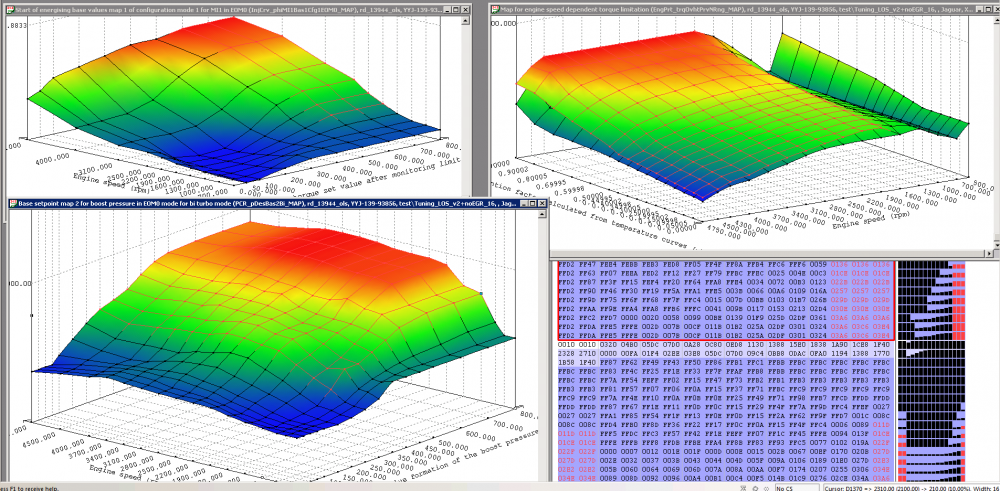1000x491 pixels.
Task: Select hex cell 1194 in the hex dump
Action: click(839, 353)
